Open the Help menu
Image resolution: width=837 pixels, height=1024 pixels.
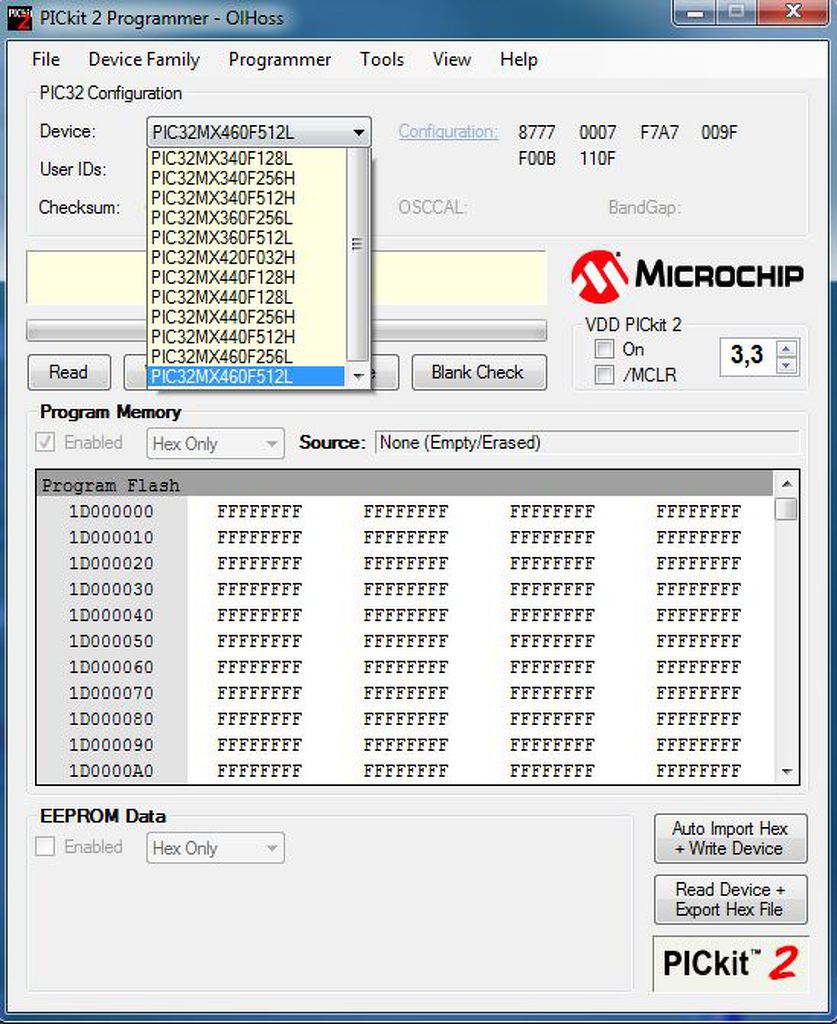(x=519, y=59)
